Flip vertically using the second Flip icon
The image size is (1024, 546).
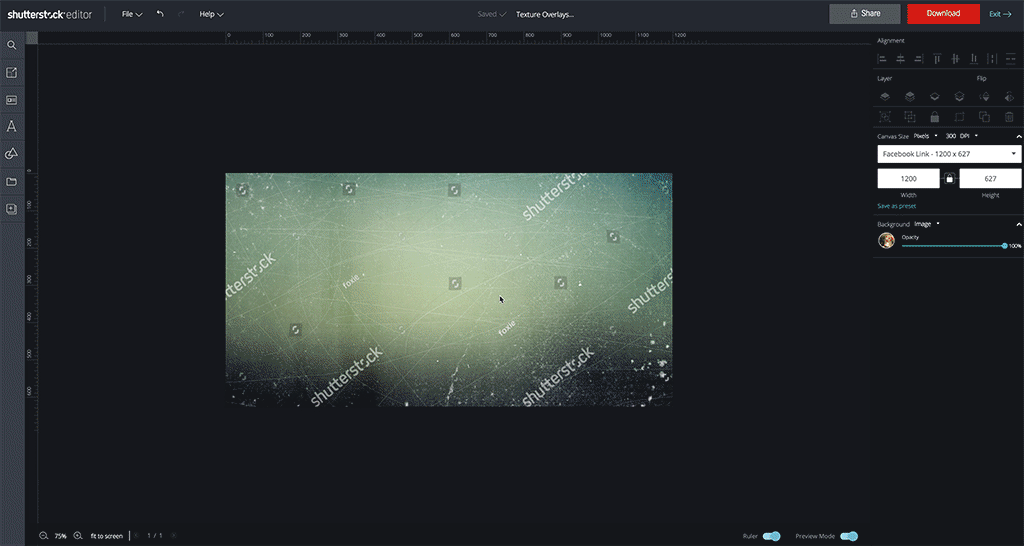click(x=1009, y=97)
